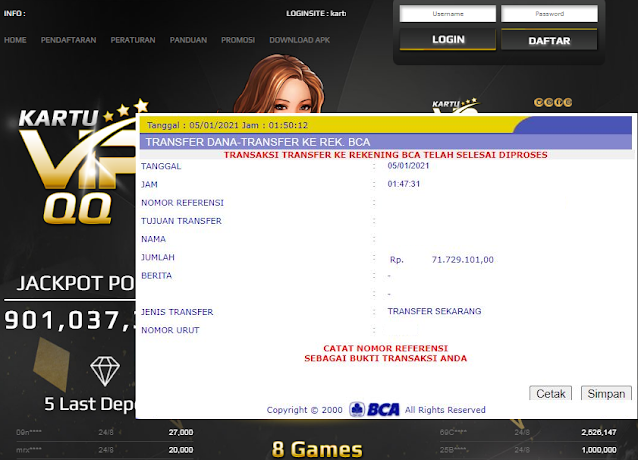Click the CATAT NOMOR REFERENSI notice
The height and width of the screenshot is (460, 638).
point(385,353)
